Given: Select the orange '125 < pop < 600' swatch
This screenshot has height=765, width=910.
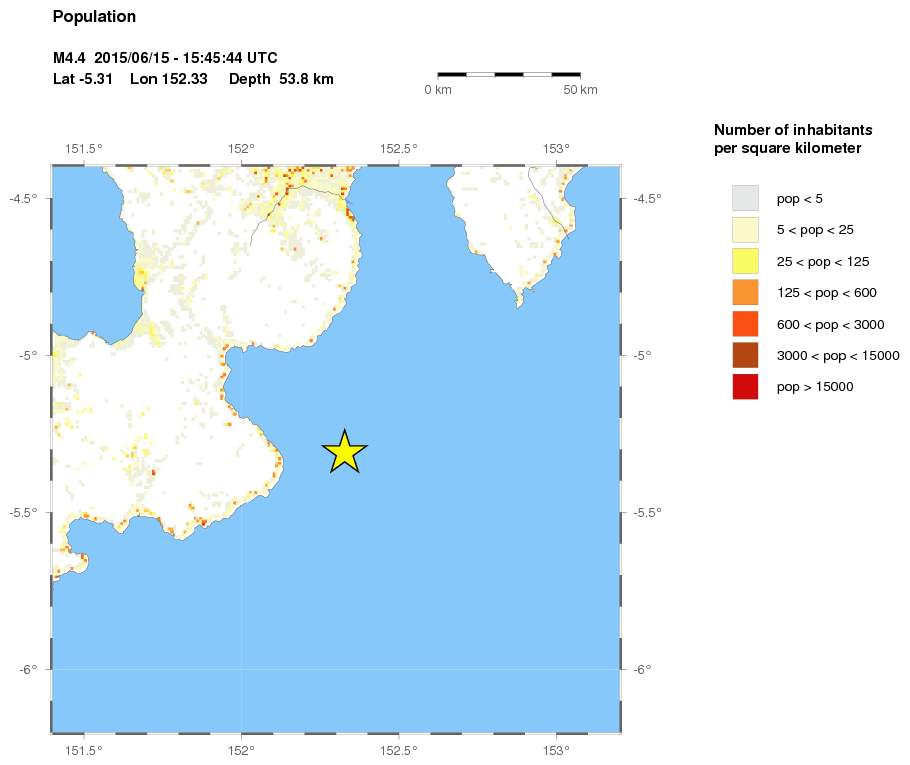Looking at the screenshot, I should 745,292.
